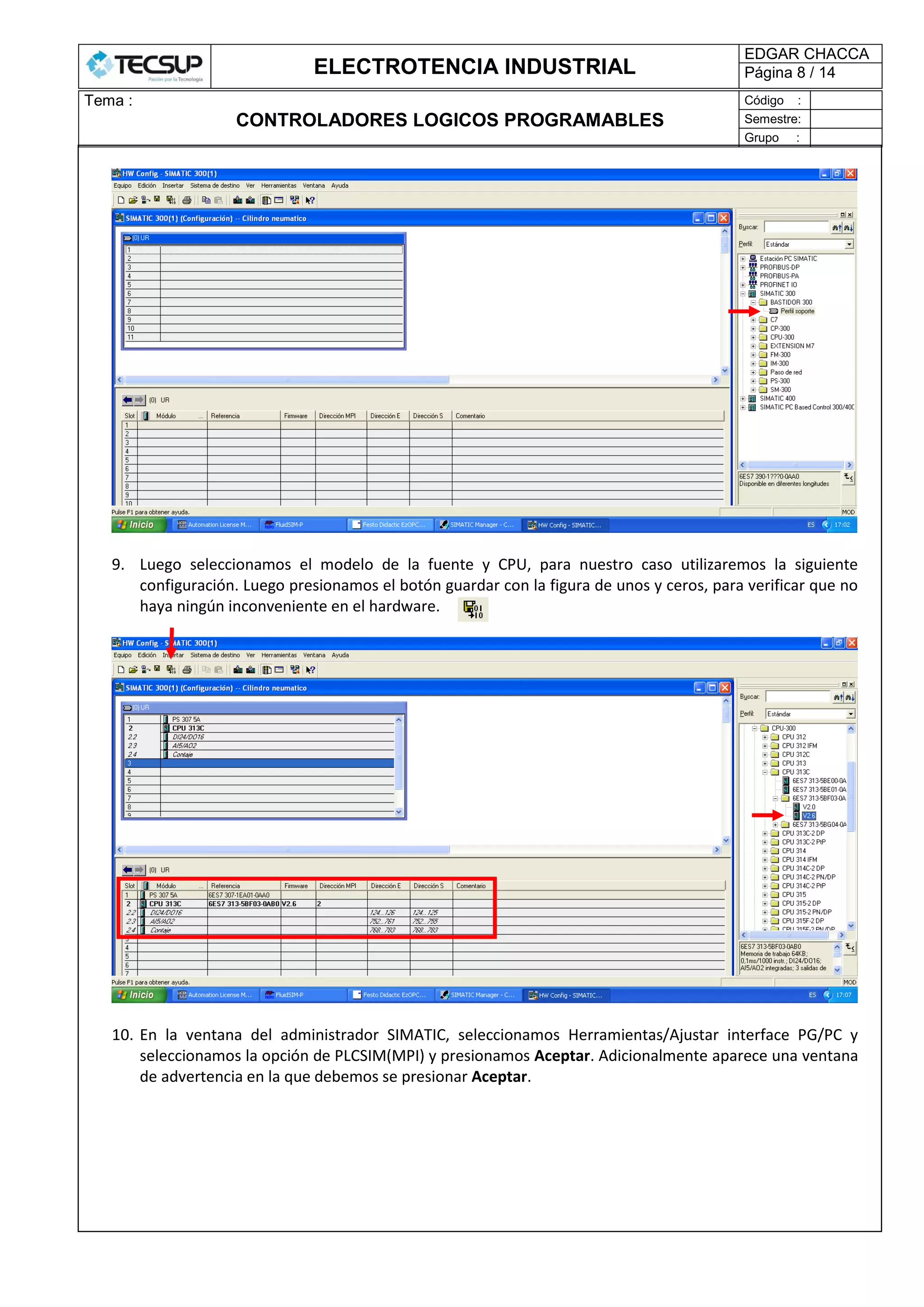Click Buscar field in catalog showing SM-300
This screenshot has width=924, height=1307.
797,227
